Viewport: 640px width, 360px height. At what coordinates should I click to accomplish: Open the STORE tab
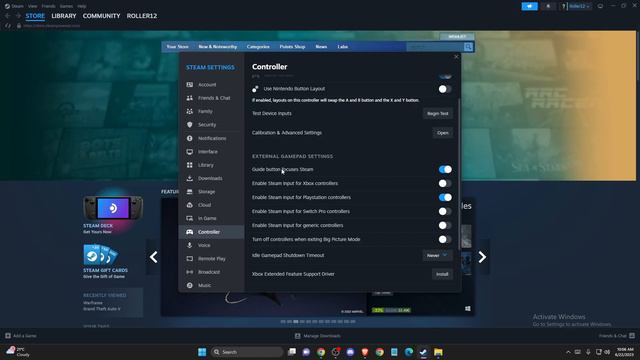pyautogui.click(x=35, y=16)
